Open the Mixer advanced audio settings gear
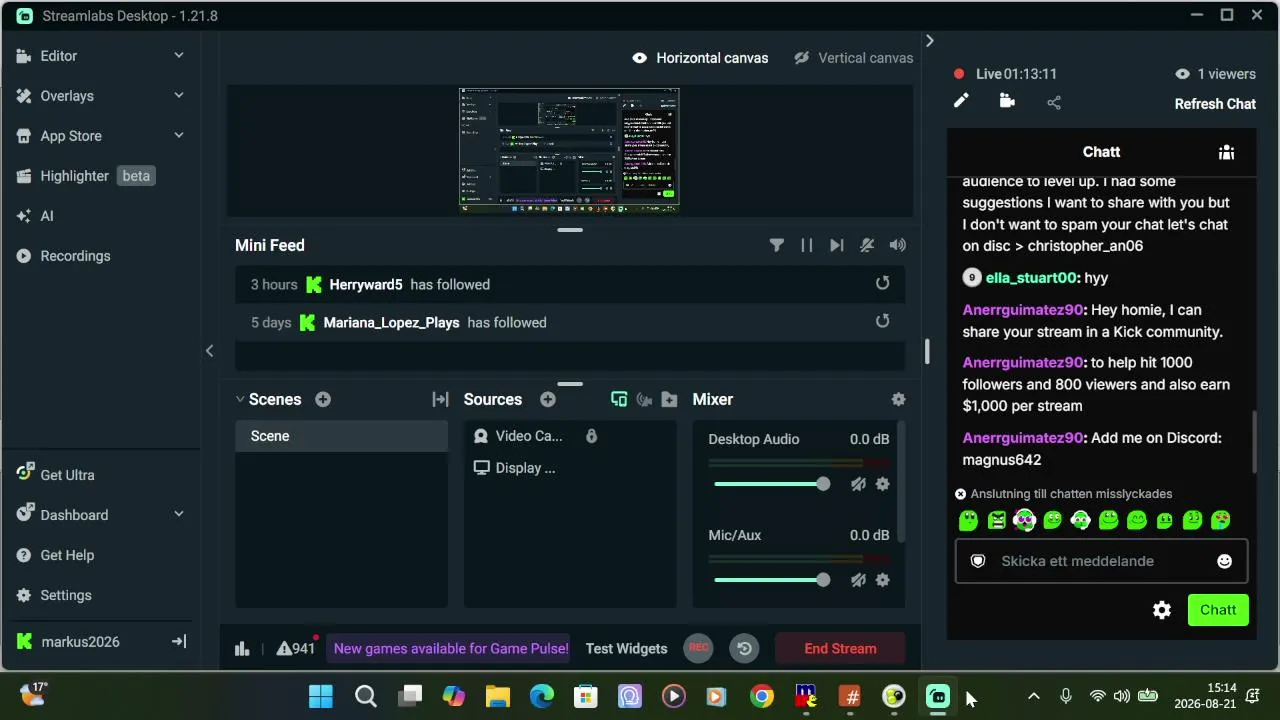Image resolution: width=1280 pixels, height=720 pixels. (x=898, y=399)
